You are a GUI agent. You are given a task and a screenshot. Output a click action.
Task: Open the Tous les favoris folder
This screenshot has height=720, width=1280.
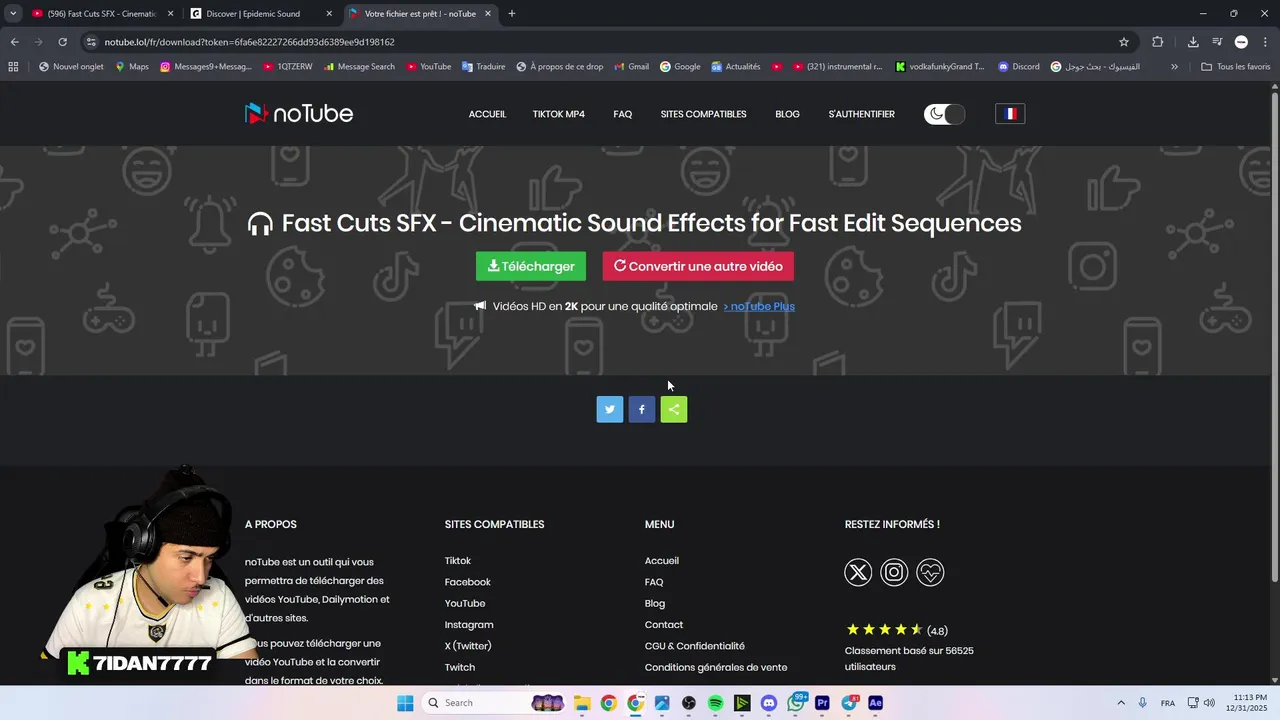coord(1236,67)
